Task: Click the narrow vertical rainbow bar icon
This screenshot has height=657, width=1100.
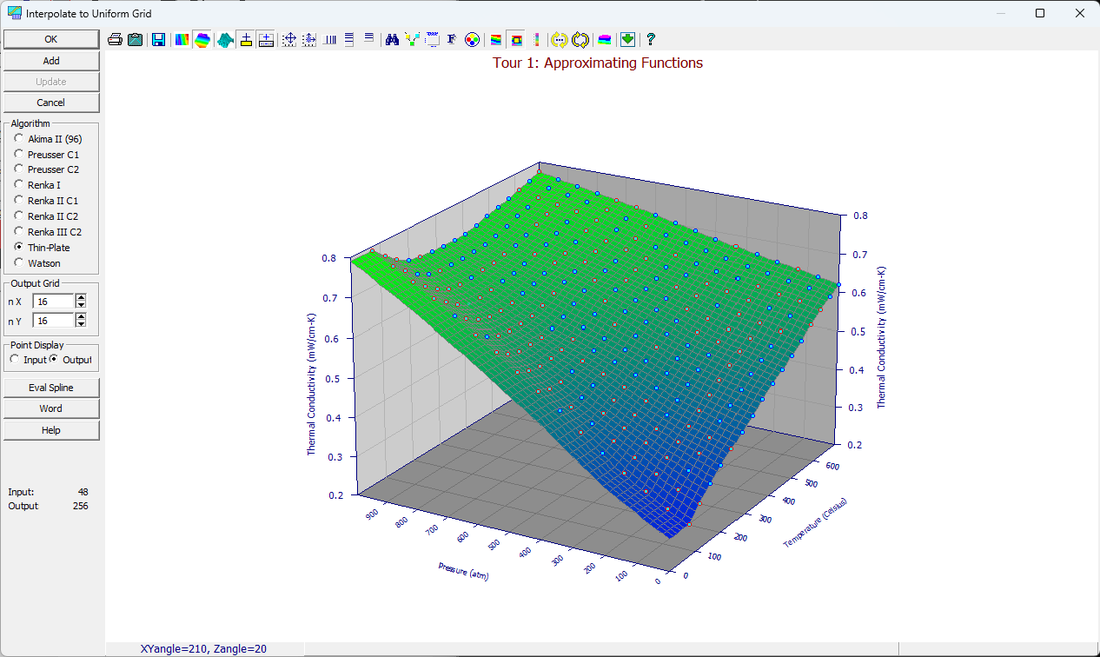Action: 537,40
